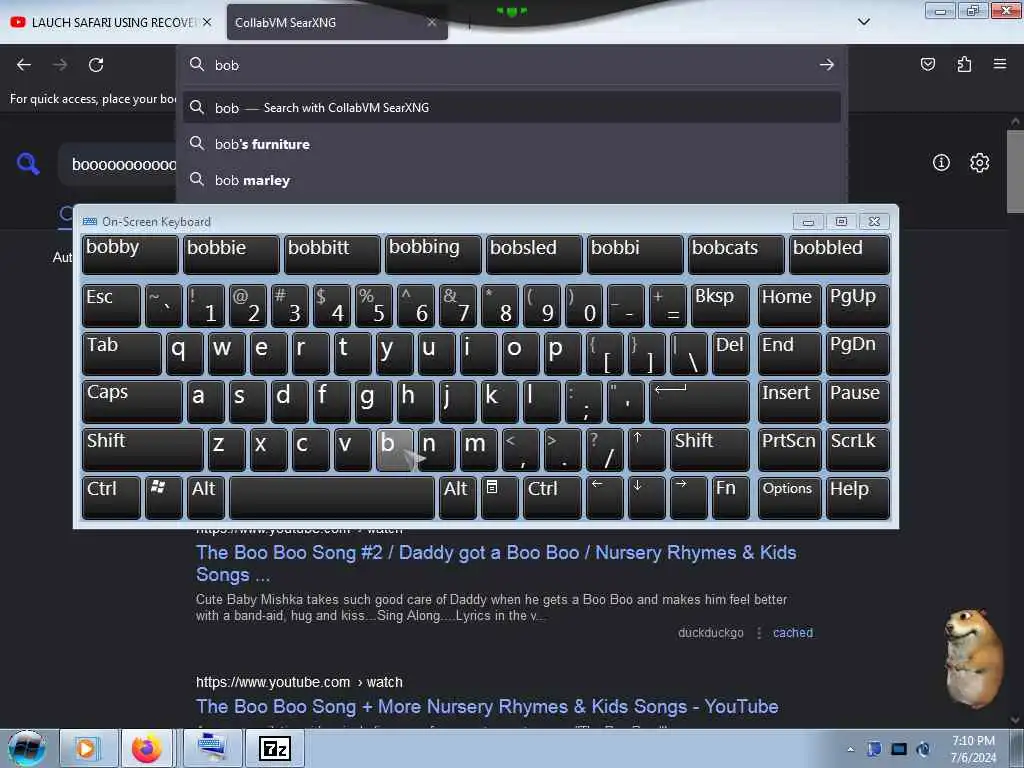
Task: Open the Windows Start orb
Action: [27, 748]
